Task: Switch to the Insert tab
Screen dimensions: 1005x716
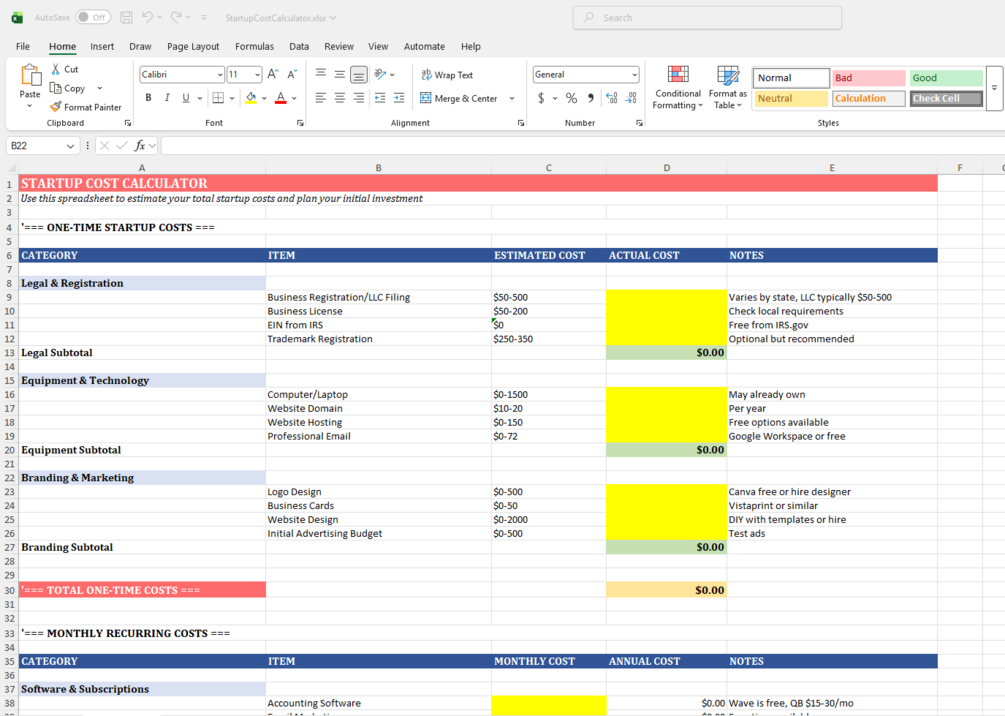Action: click(102, 46)
